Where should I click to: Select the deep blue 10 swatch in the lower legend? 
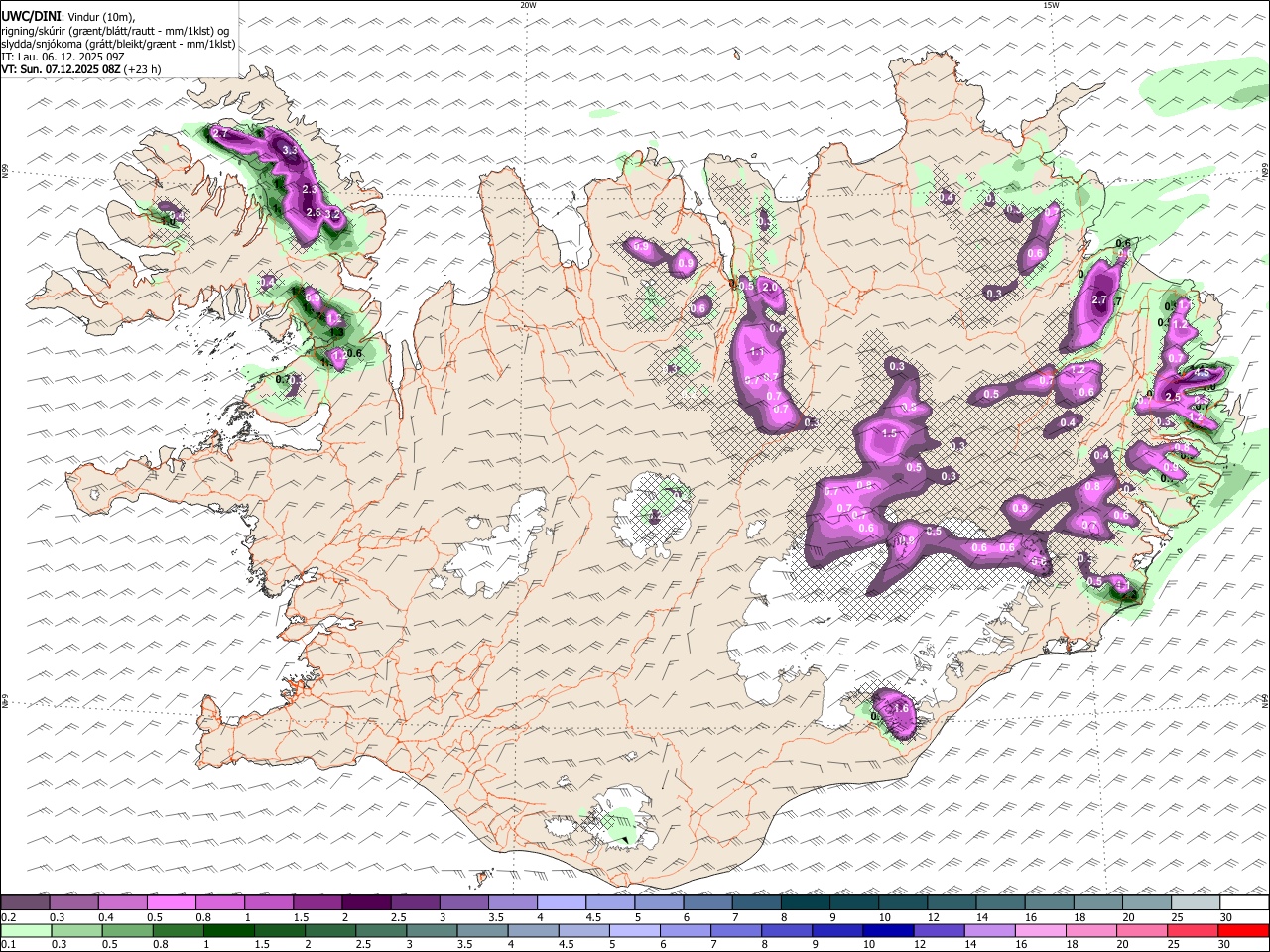pos(888,931)
